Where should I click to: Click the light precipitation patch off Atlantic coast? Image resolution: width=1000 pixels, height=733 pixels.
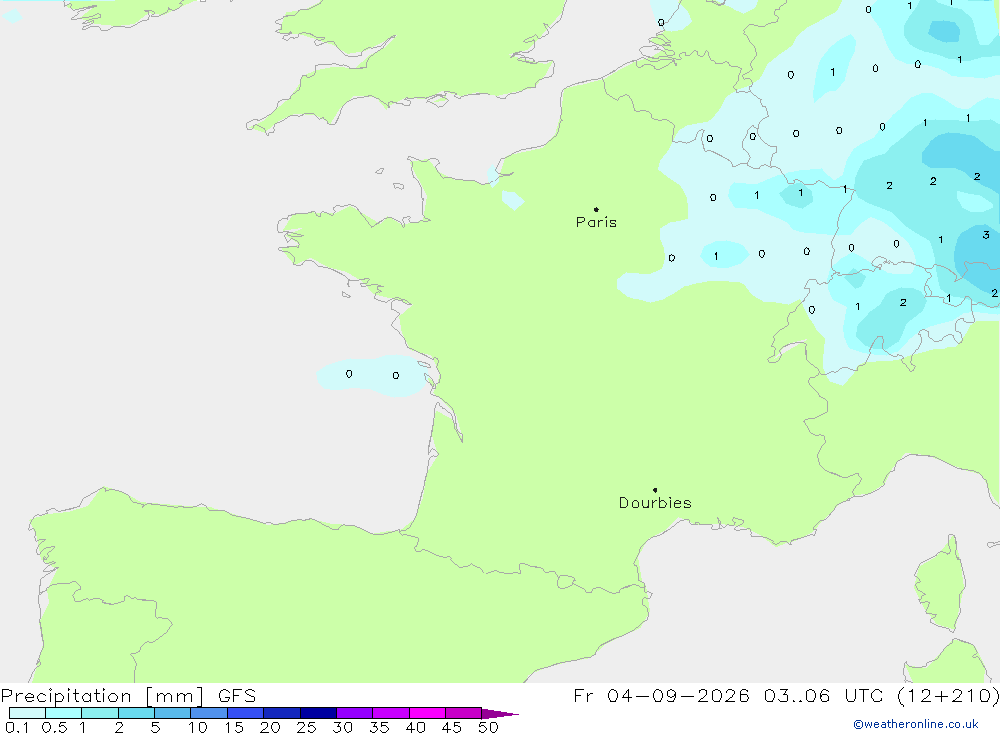click(373, 375)
